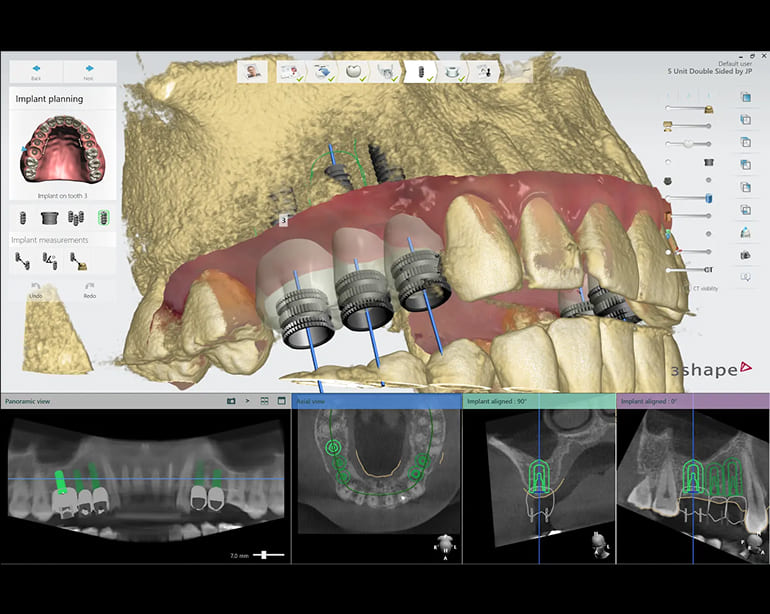770x614 pixels.
Task: Choose implant angle measurement tool
Action: tap(50, 261)
